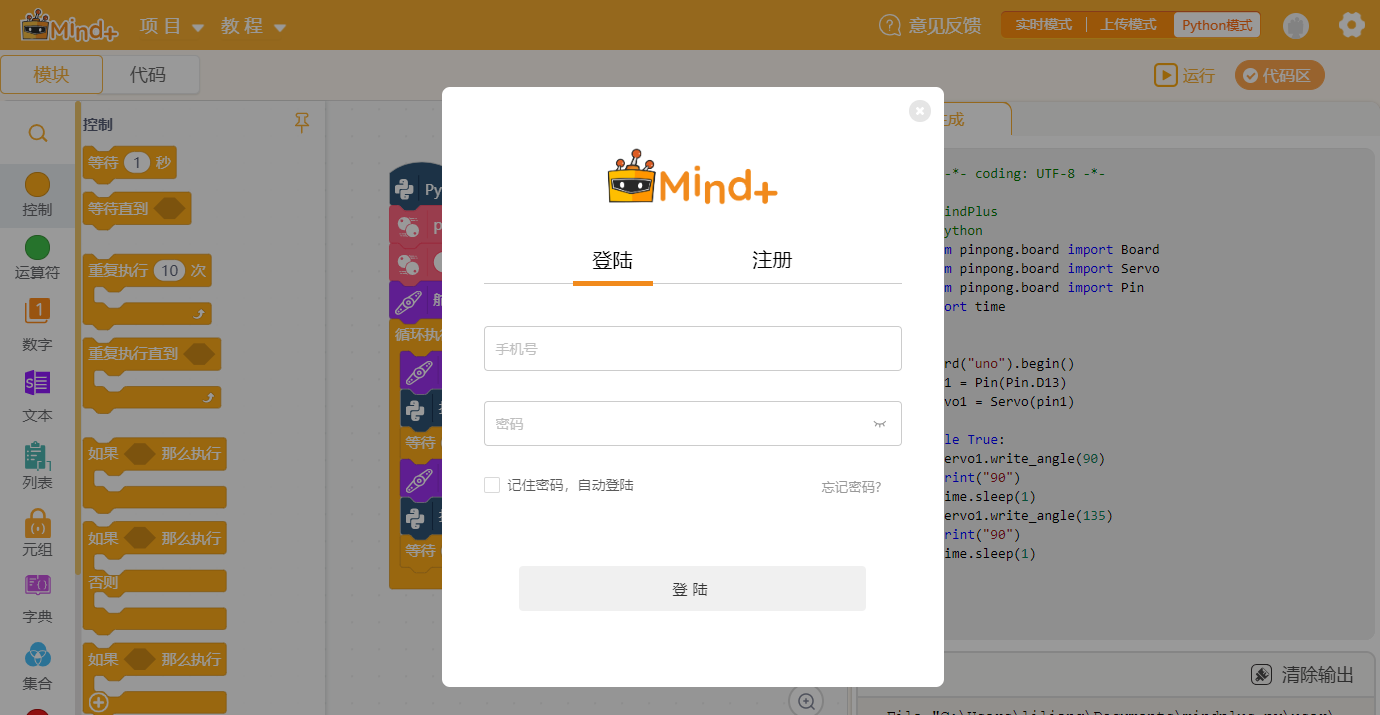This screenshot has width=1380, height=715.
Task: Click the 手机号 input field
Action: (692, 348)
